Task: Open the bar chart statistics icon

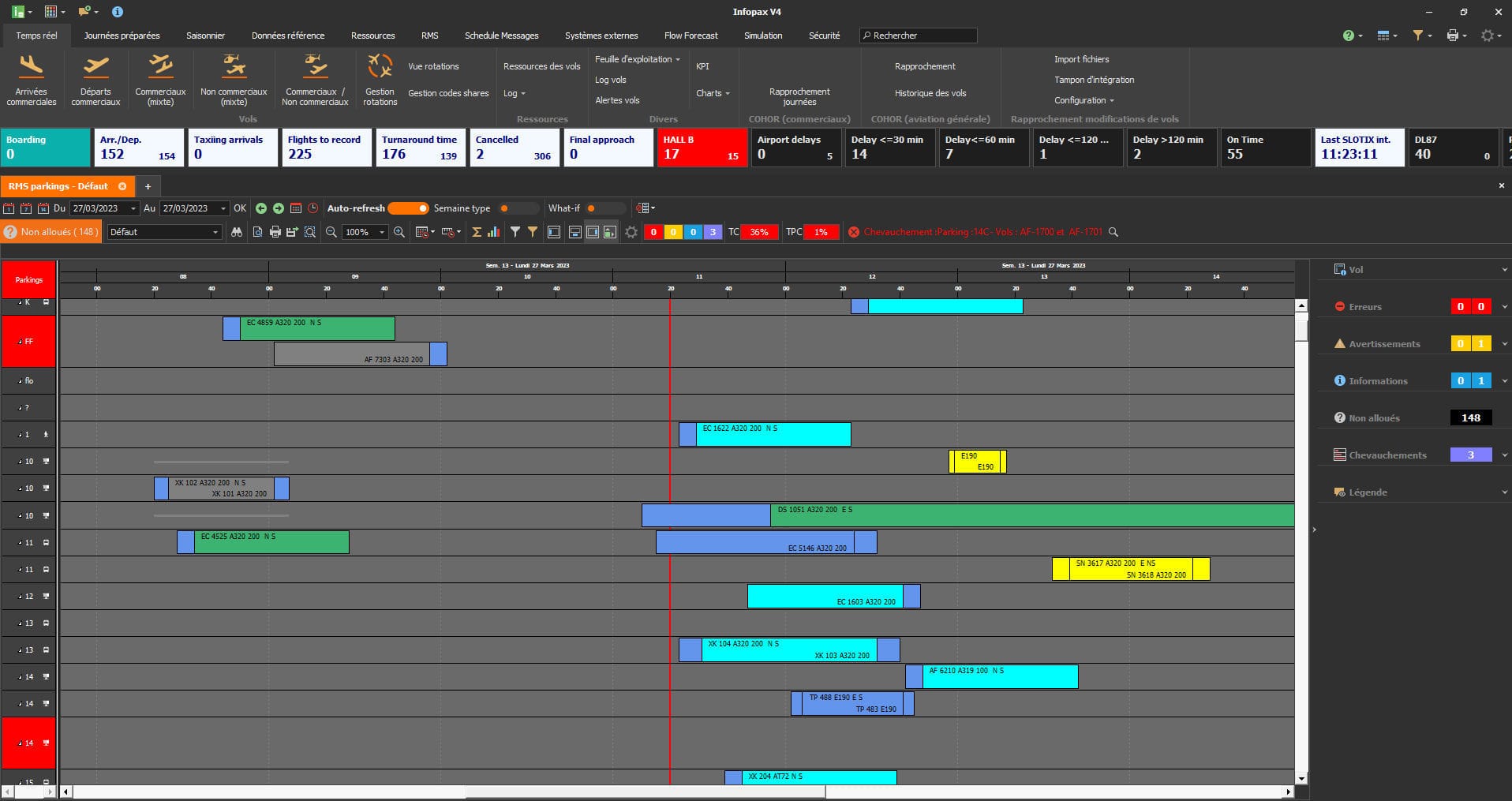Action: (492, 232)
